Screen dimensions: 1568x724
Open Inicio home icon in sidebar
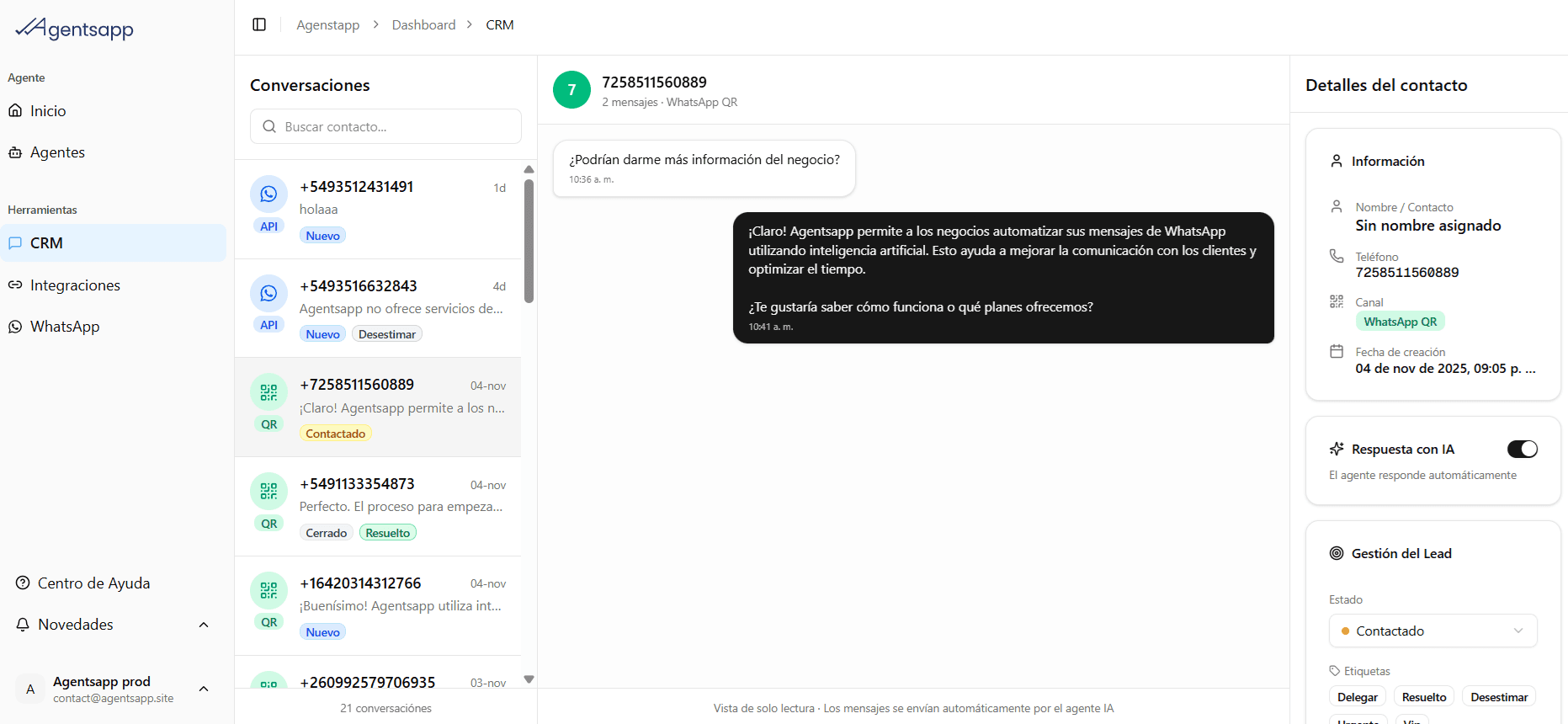click(15, 110)
